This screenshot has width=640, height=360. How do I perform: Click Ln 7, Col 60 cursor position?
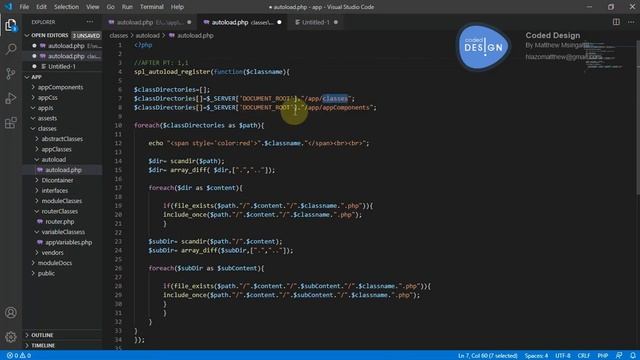(487, 356)
